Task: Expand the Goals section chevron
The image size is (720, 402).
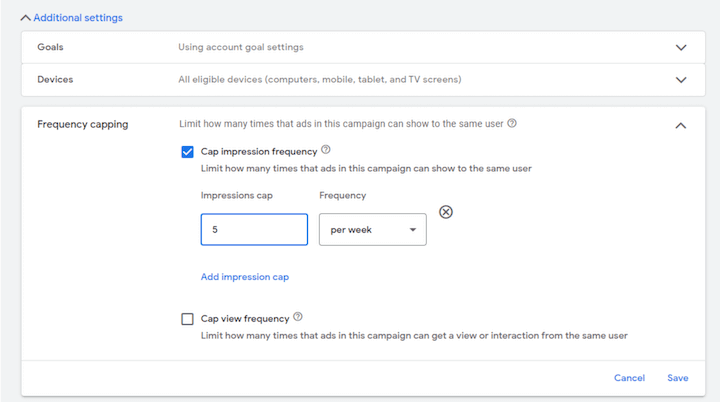Action: [681, 47]
